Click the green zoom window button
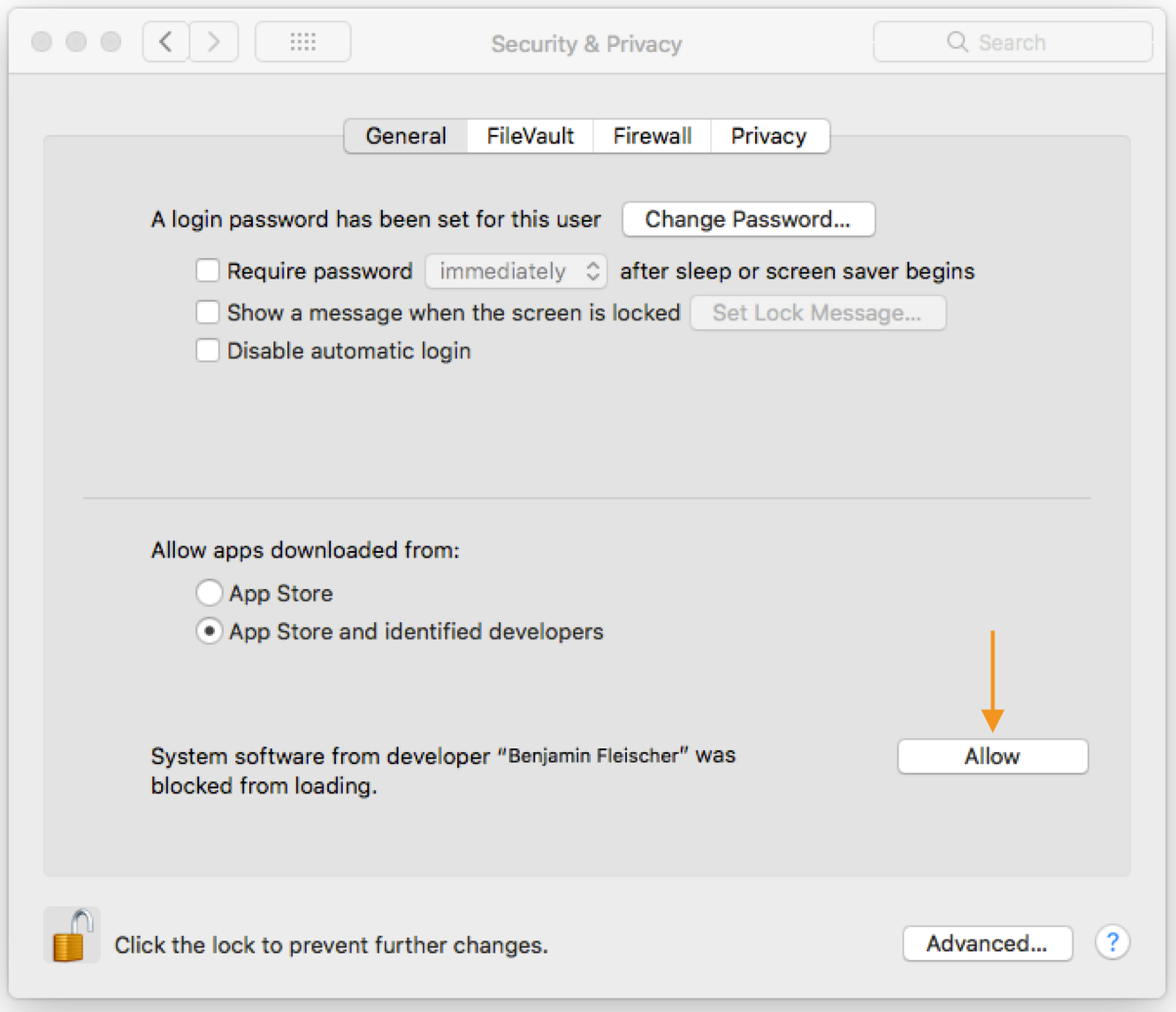The image size is (1176, 1012). [111, 42]
